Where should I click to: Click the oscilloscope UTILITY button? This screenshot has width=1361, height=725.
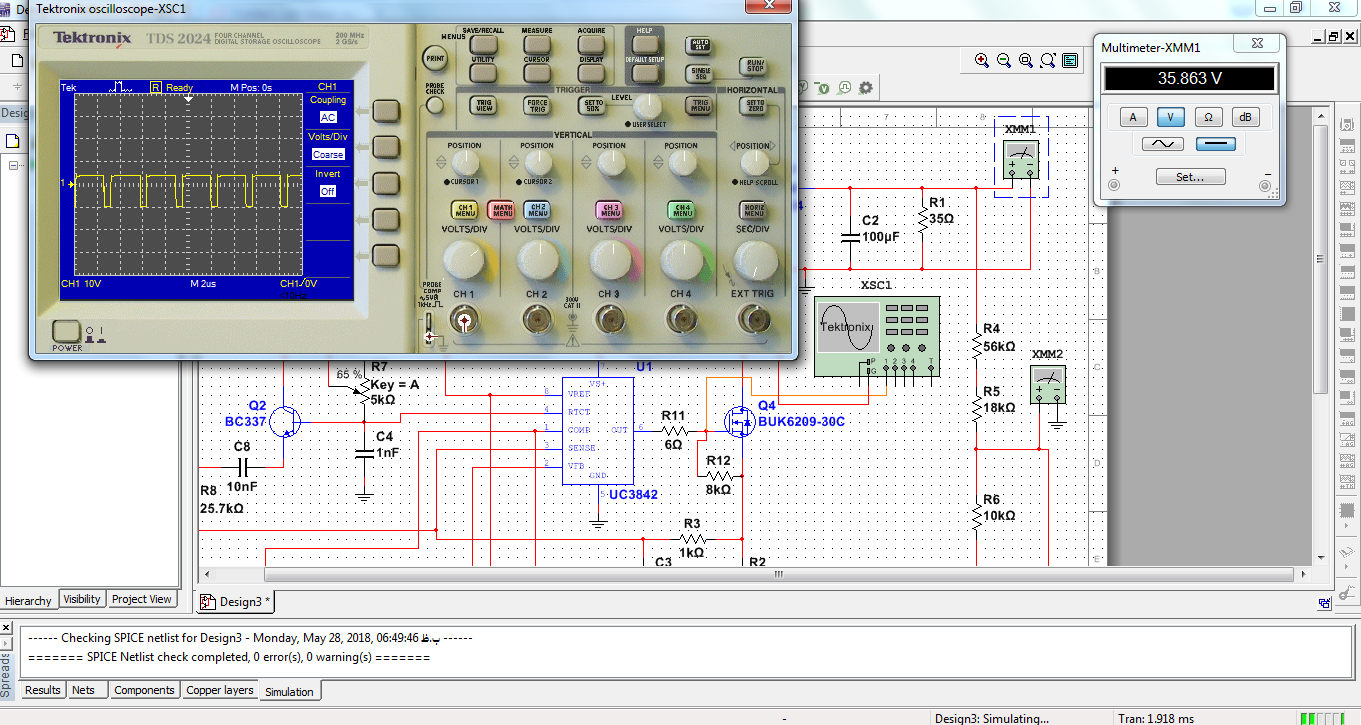pyautogui.click(x=484, y=73)
